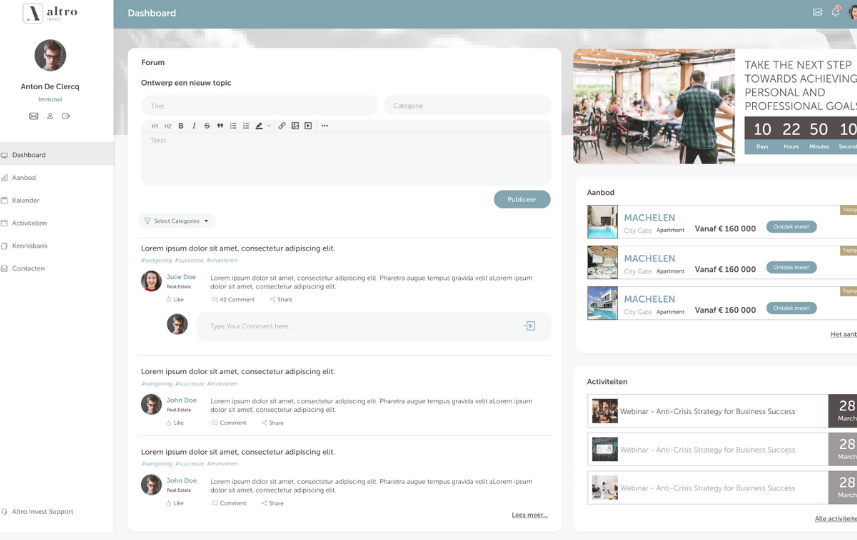Open the villa with pool thumbnail

pyautogui.click(x=602, y=303)
